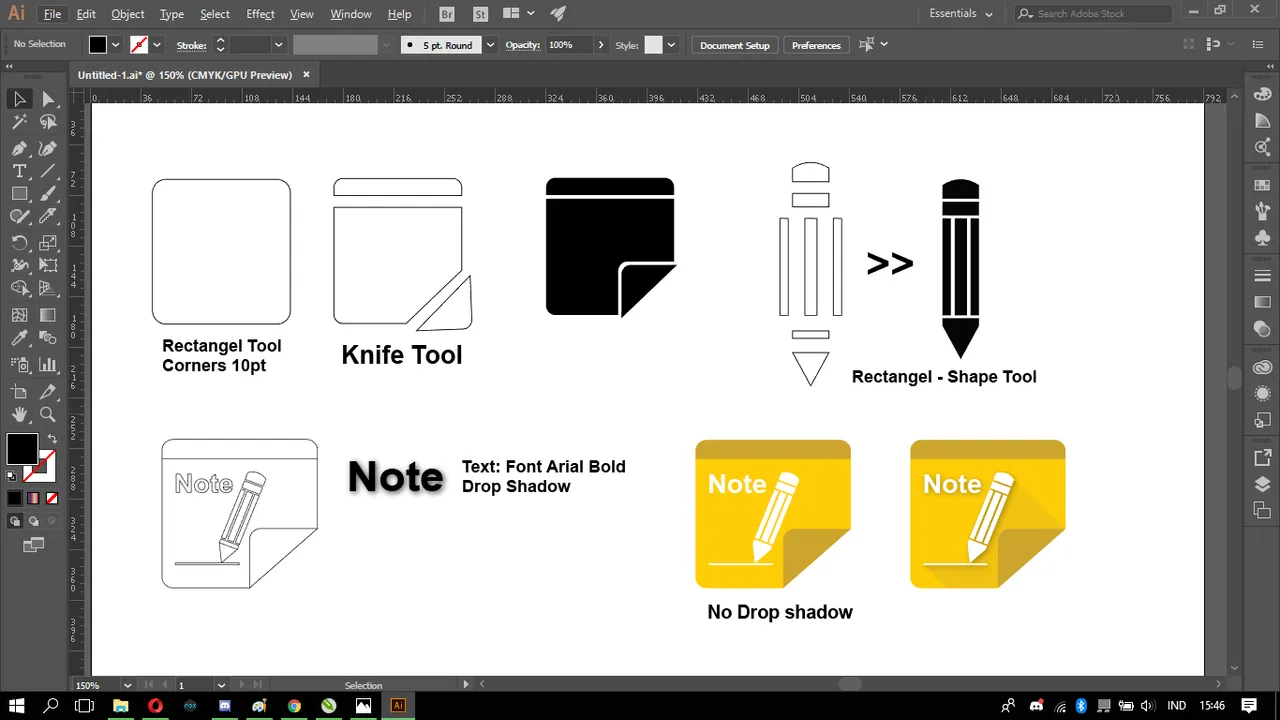Select the Gradient tool in toolbox
Image resolution: width=1280 pixels, height=720 pixels.
point(48,315)
